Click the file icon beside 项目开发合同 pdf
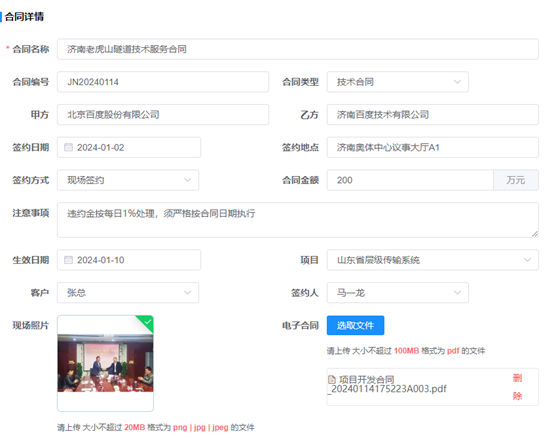Image resolution: width=554 pixels, height=438 pixels. pyautogui.click(x=332, y=380)
